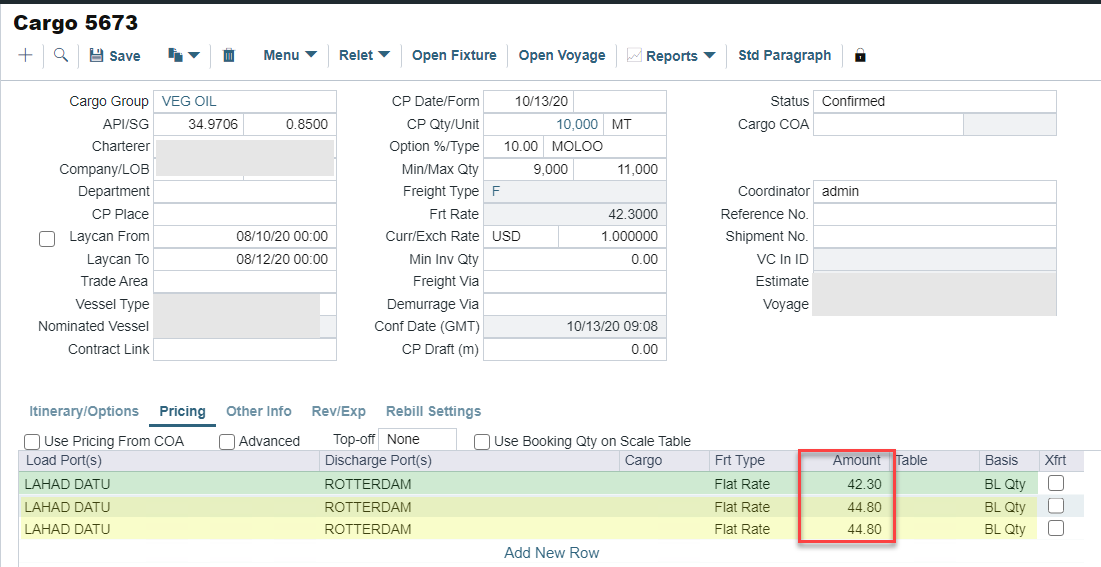Check the Advanced pricing checkbox
This screenshot has width=1101, height=567.
227,441
